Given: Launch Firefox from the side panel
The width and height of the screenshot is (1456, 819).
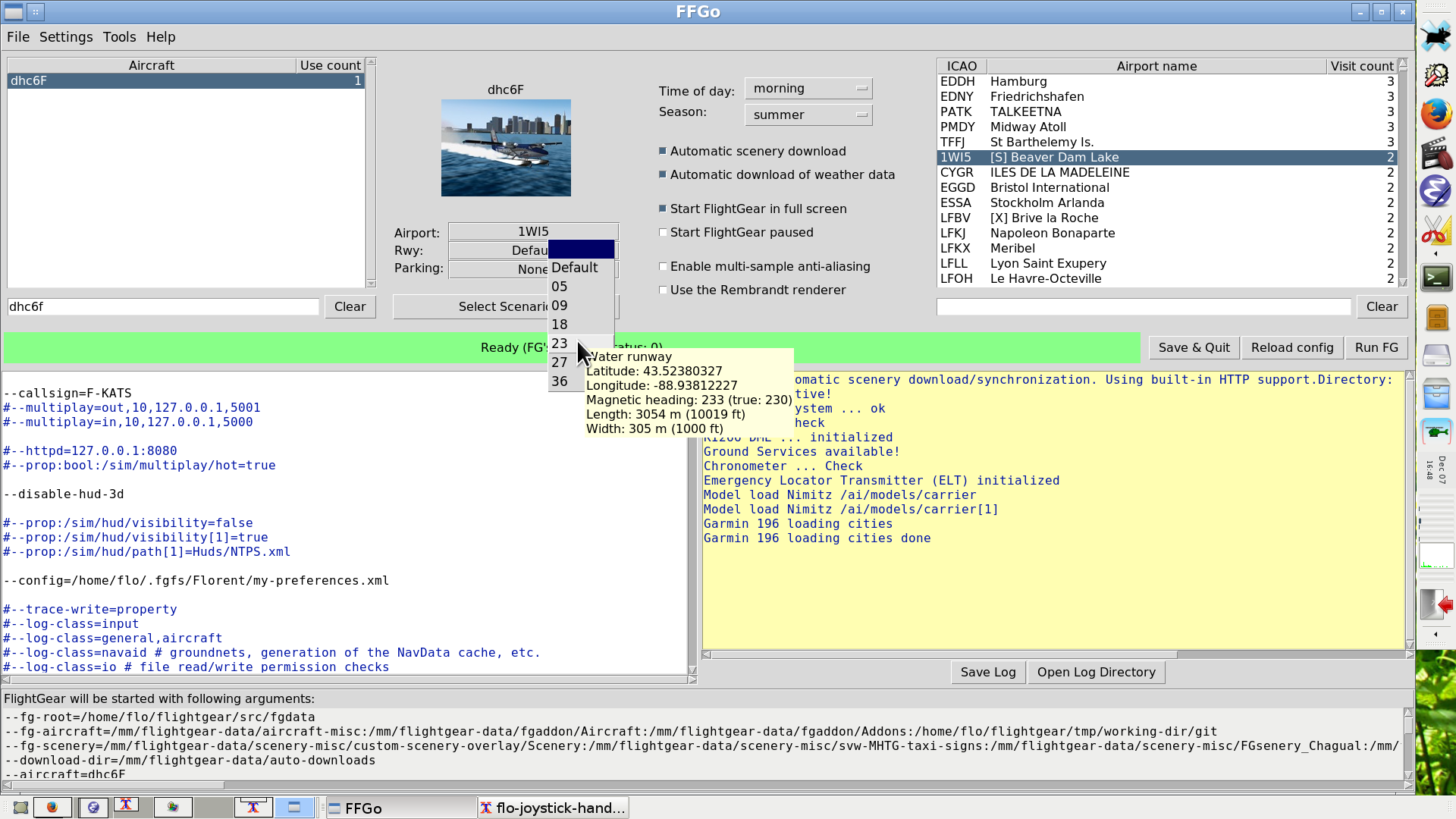Looking at the screenshot, I should (x=1436, y=114).
